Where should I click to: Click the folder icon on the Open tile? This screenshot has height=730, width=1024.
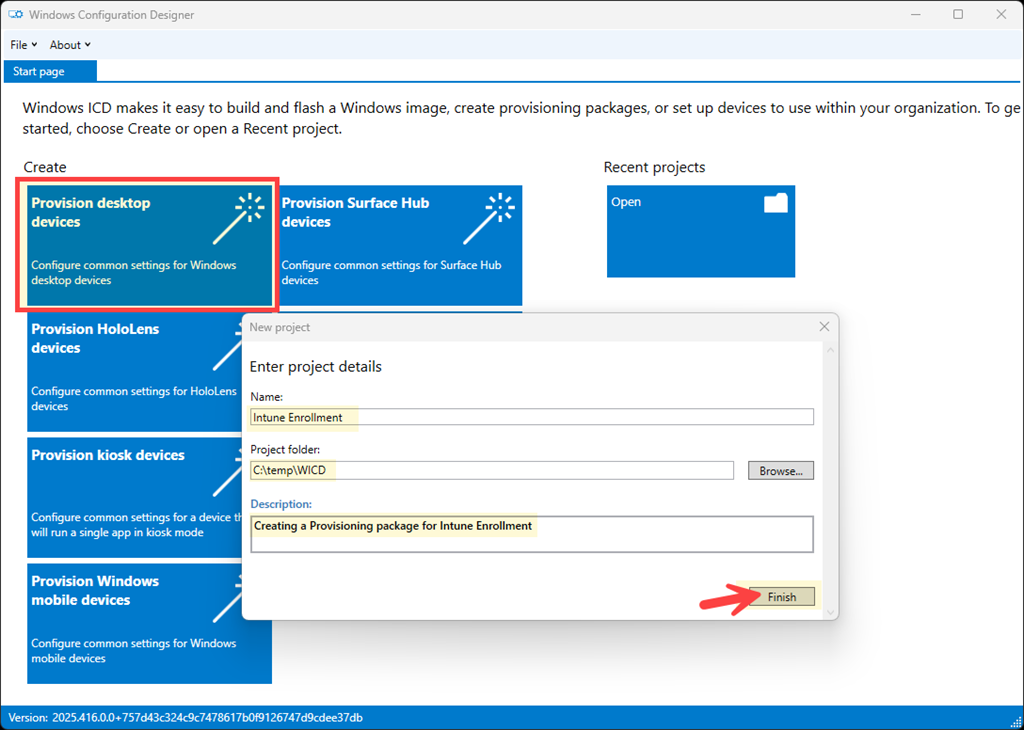(776, 203)
